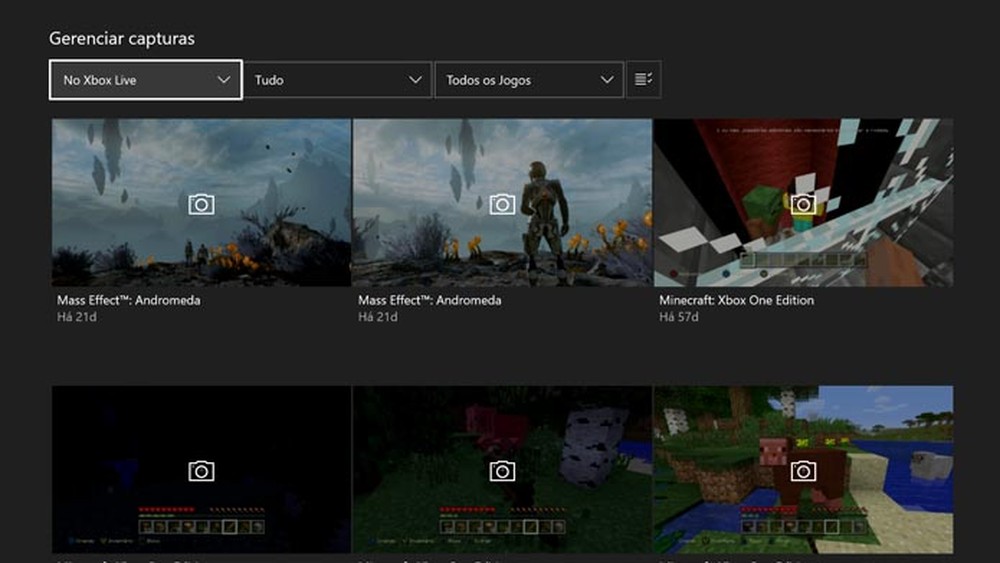Open the Minecraft Xbox One Edition capture

[804, 203]
